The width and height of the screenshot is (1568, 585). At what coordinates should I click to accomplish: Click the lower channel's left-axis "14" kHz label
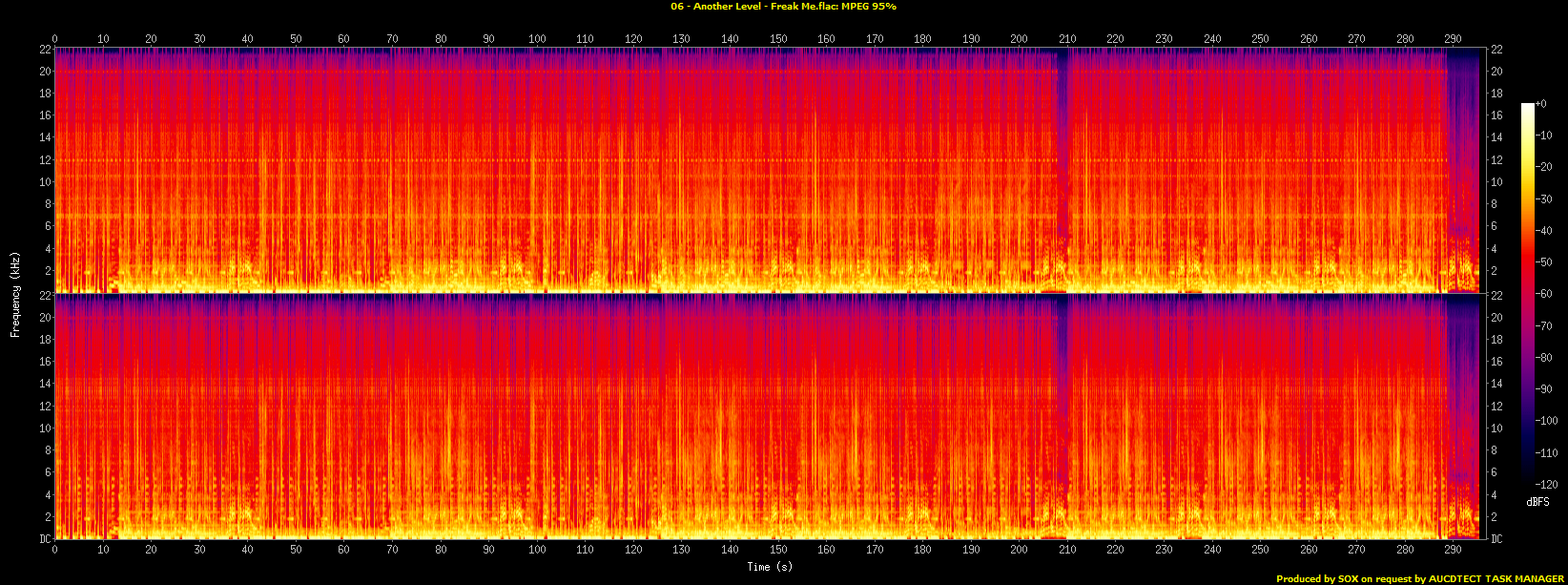pos(43,385)
